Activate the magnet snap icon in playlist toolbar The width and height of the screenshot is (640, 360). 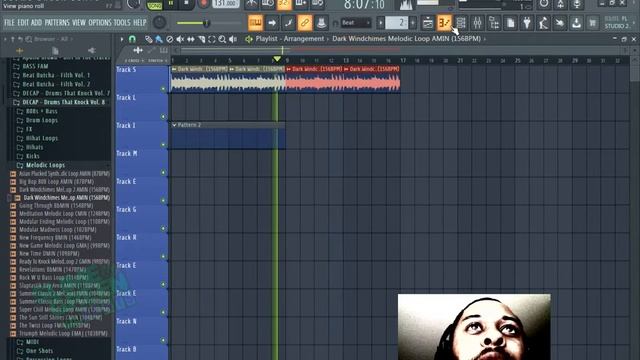click(x=132, y=39)
